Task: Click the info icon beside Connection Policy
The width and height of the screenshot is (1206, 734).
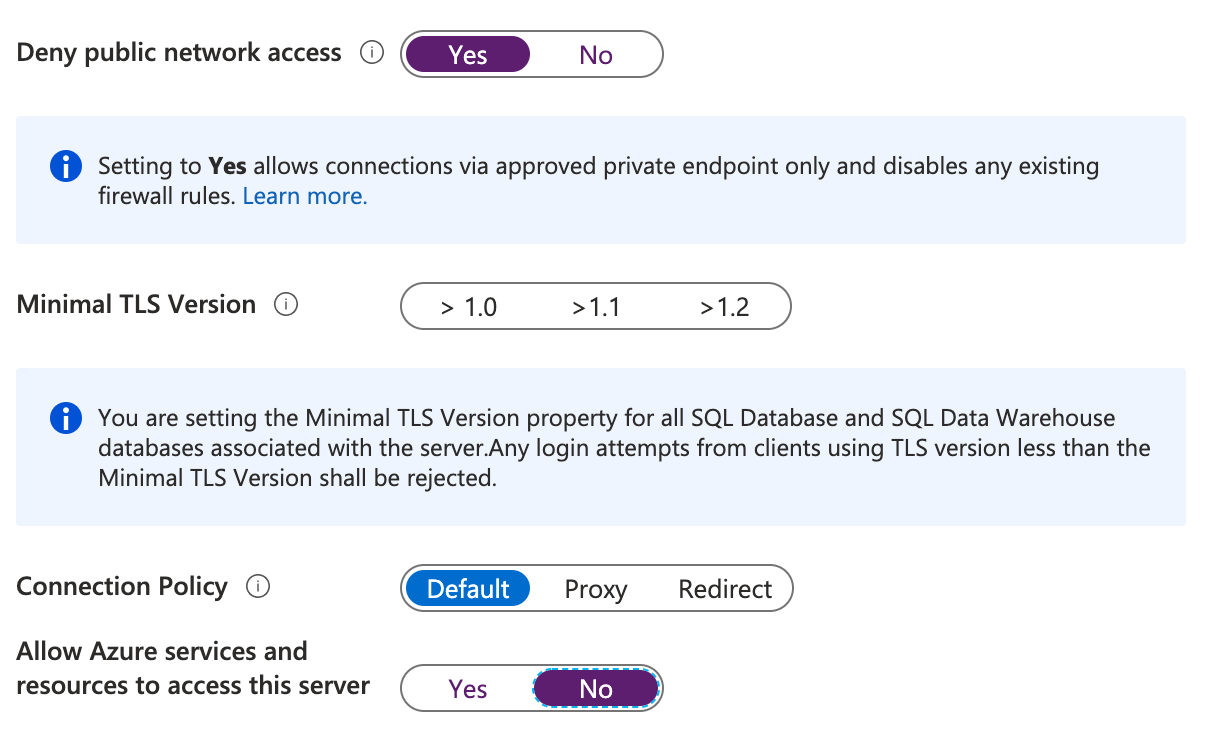Action: tap(257, 587)
